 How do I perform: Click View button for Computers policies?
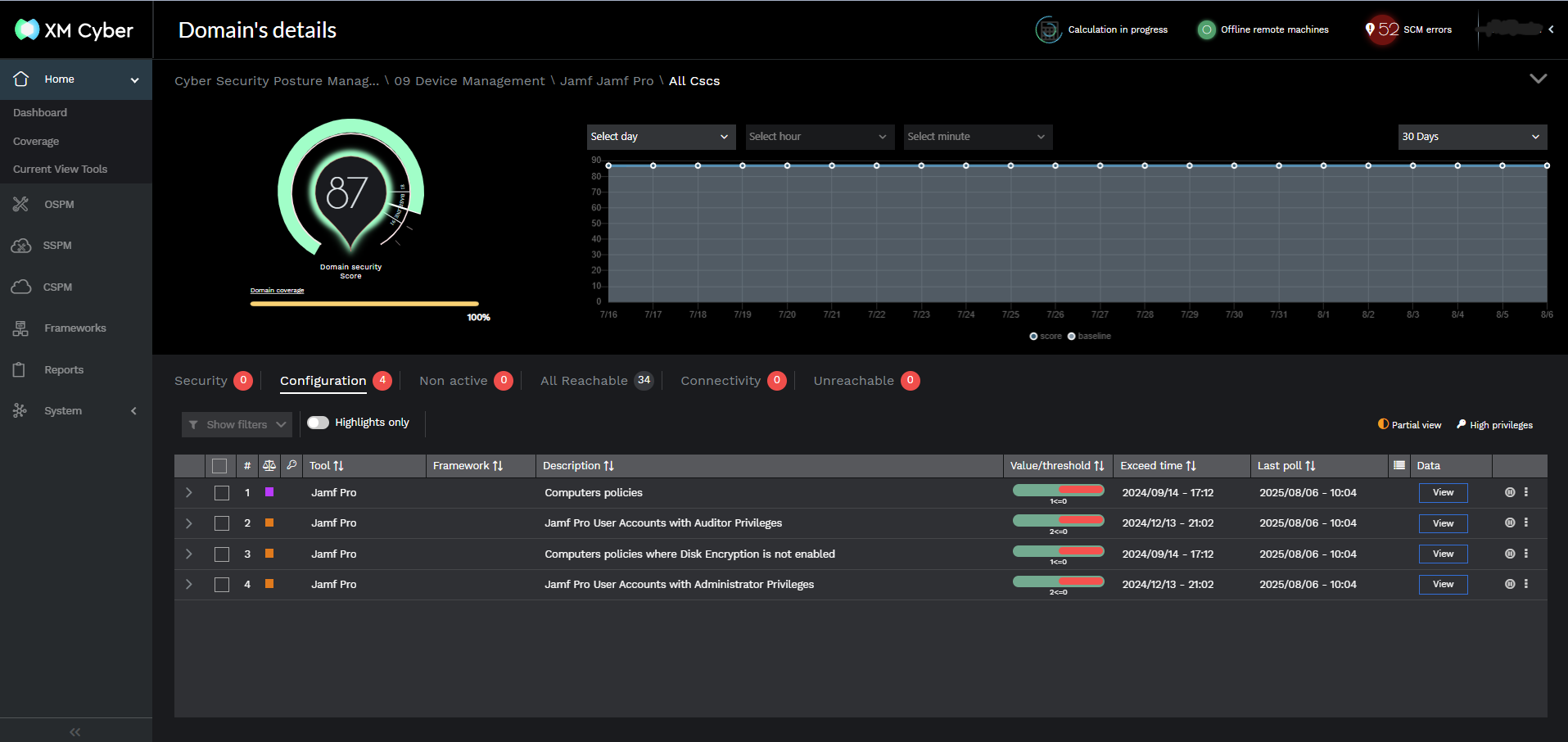coord(1443,492)
